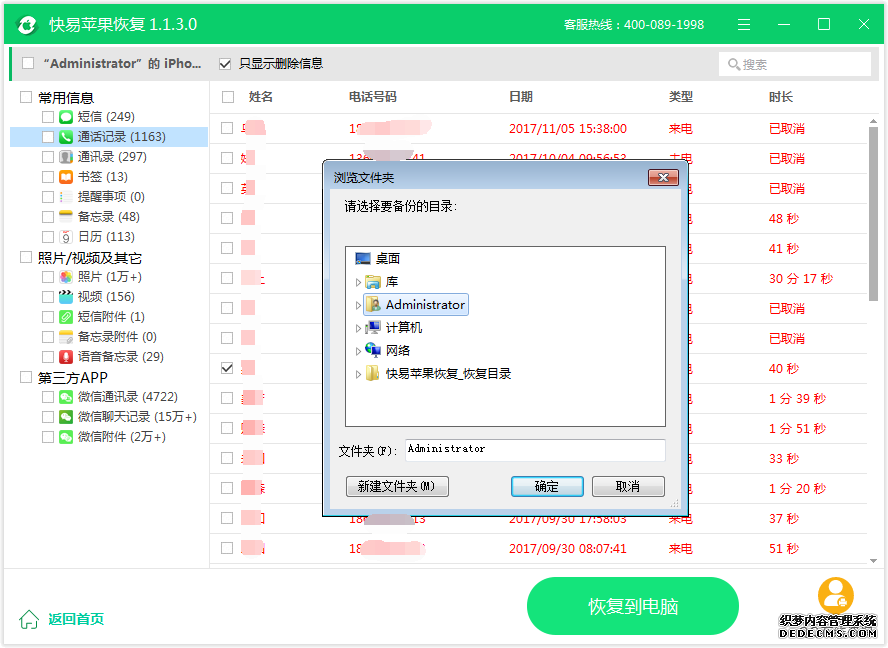Click the scrollbar down arrow of call list
The width and height of the screenshot is (888, 648).
click(x=873, y=560)
